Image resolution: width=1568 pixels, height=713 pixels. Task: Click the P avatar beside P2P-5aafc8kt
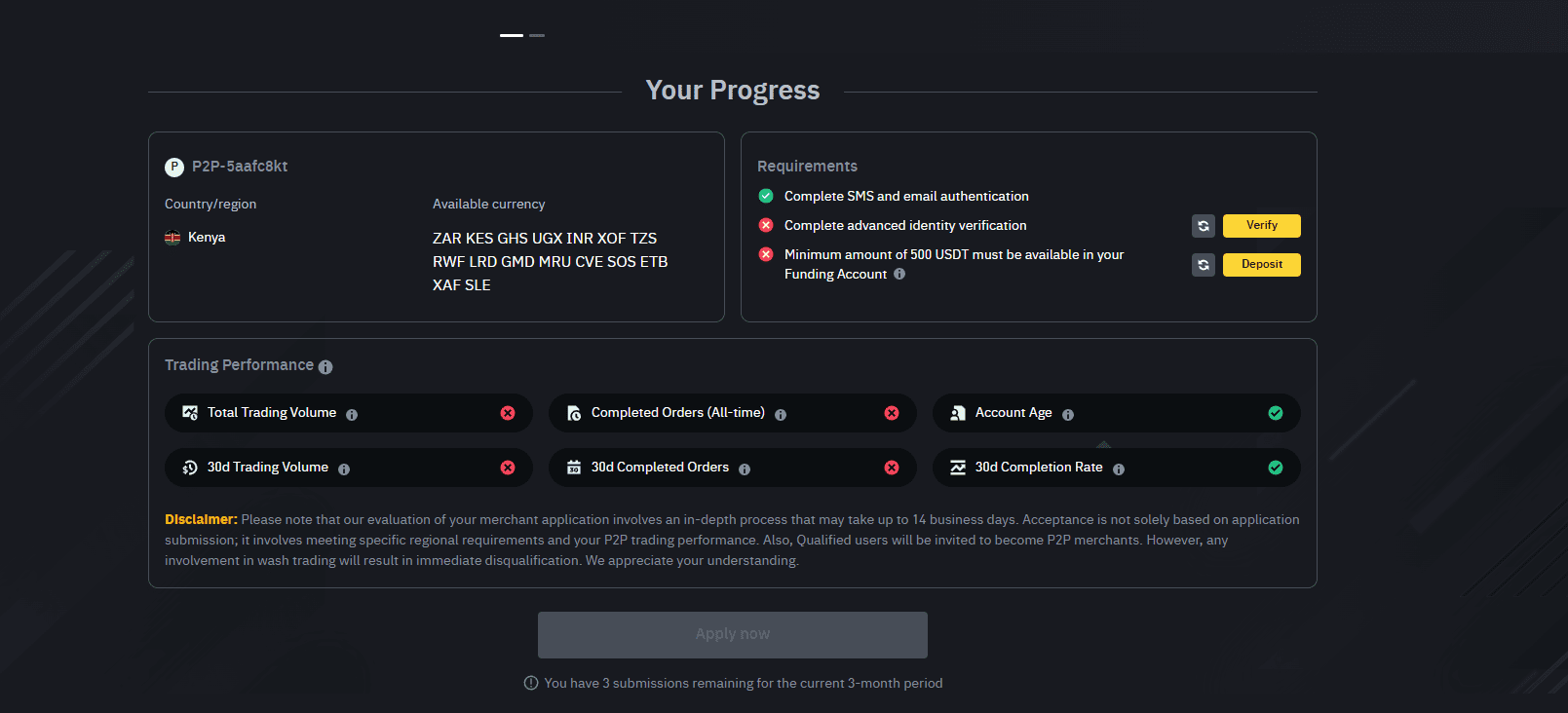tap(174, 167)
